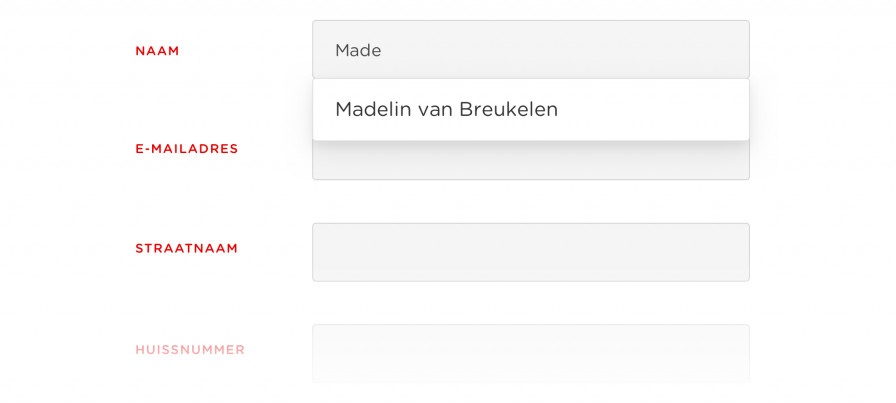This screenshot has width=896, height=403.
Task: Click into the E-mailadres text field
Action: tap(530, 161)
